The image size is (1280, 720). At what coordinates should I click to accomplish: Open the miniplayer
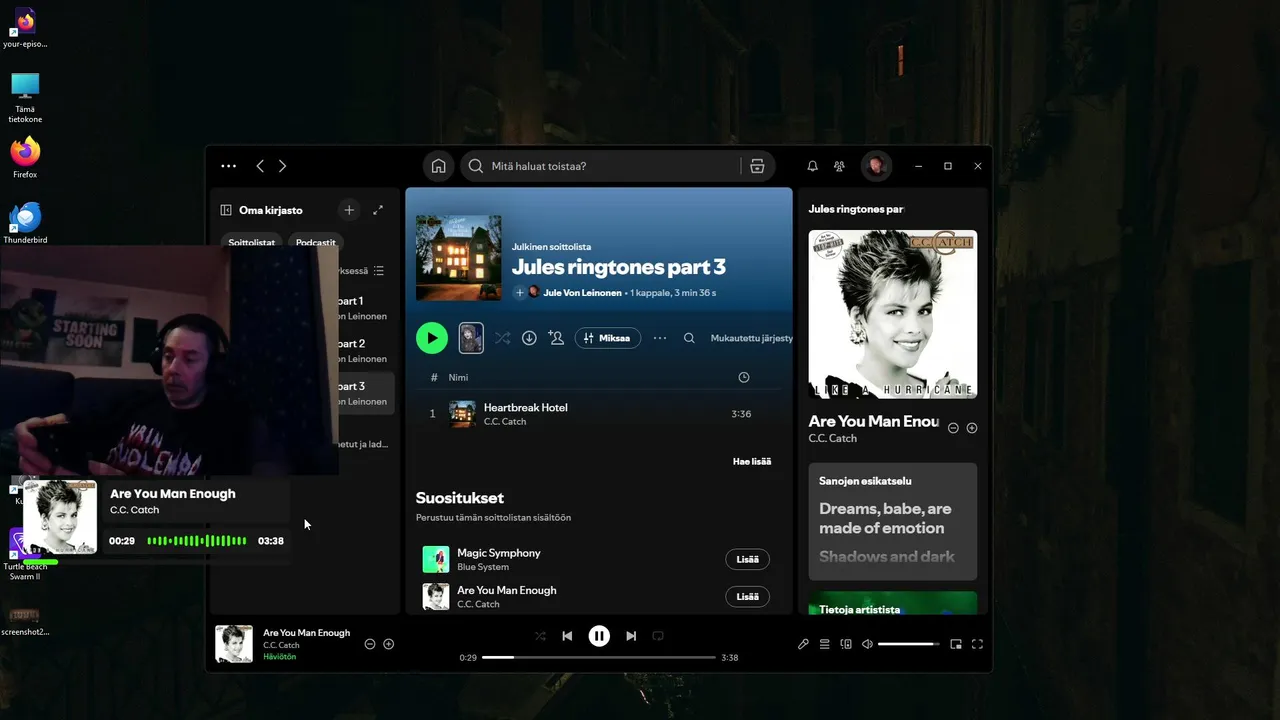click(x=956, y=644)
